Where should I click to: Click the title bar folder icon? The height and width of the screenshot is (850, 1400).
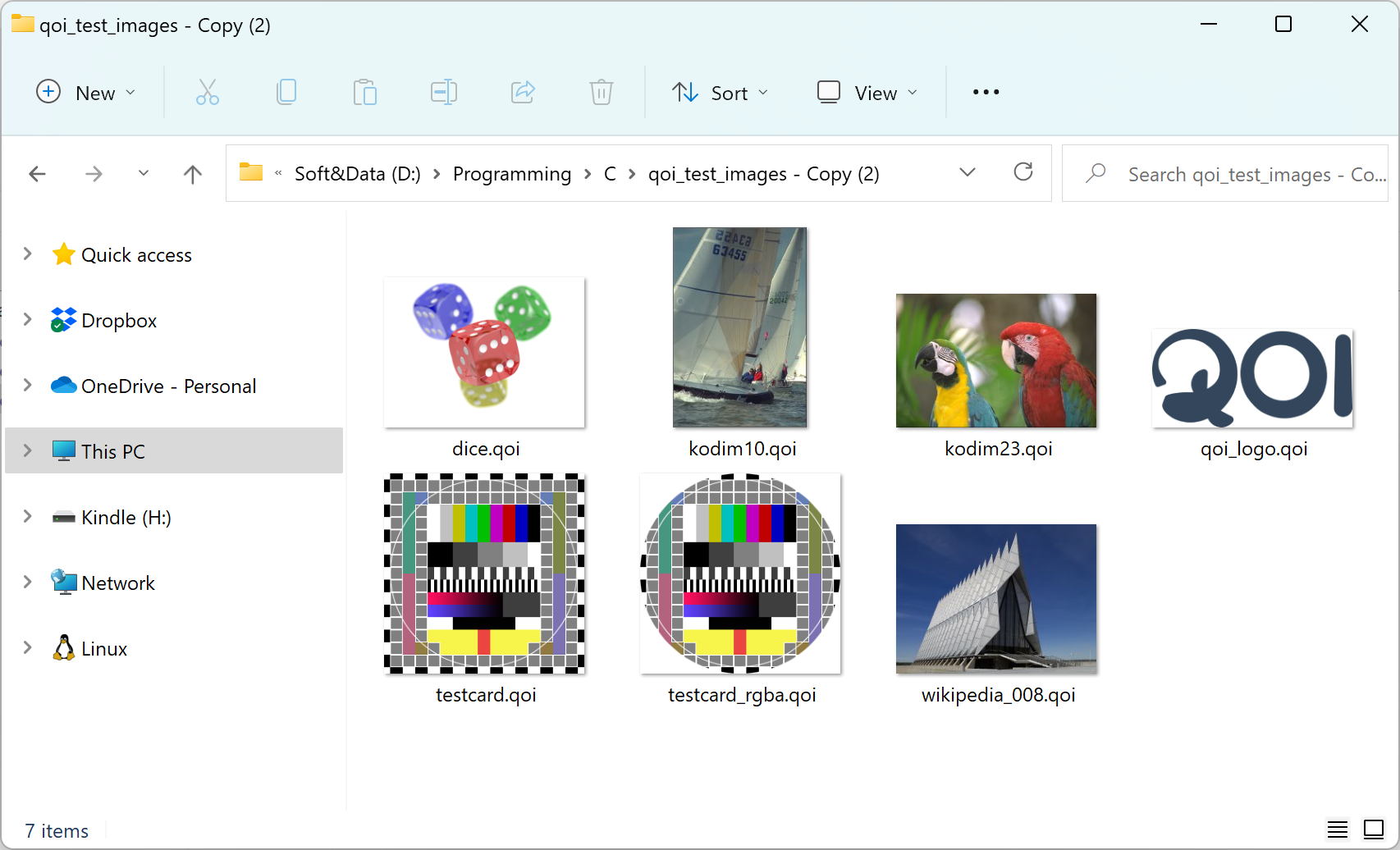click(23, 24)
